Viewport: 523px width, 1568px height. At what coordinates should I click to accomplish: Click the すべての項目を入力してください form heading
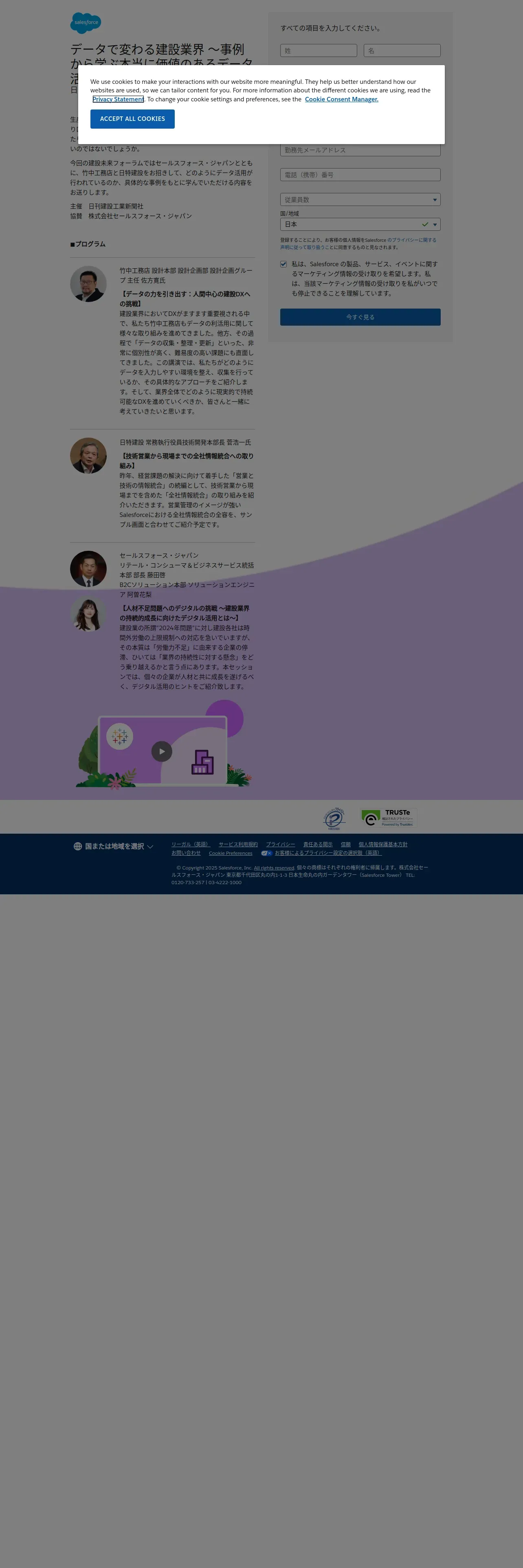click(331, 28)
